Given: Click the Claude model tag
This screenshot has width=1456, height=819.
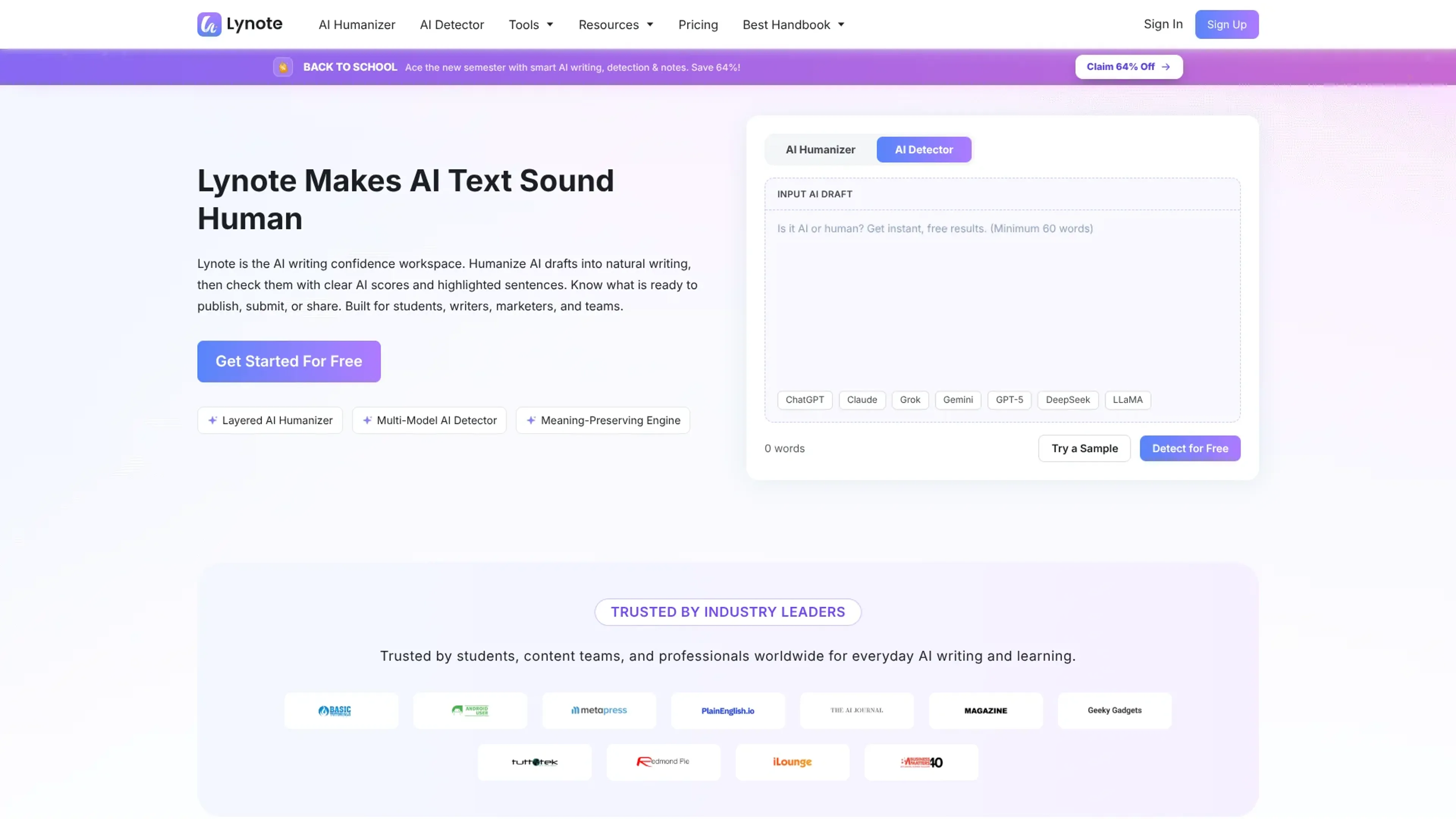Looking at the screenshot, I should pos(862,400).
